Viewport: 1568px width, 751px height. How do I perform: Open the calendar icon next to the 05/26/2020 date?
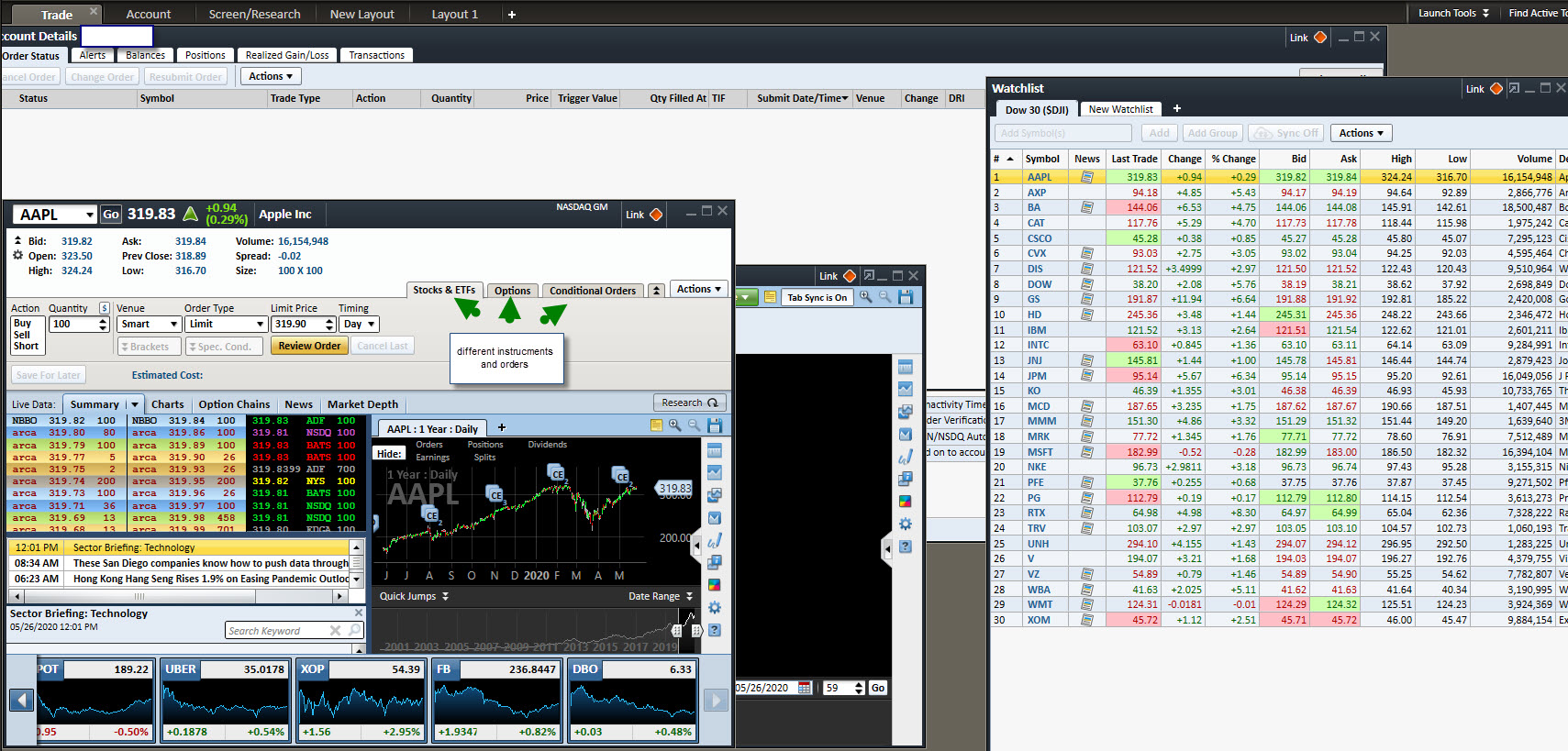pos(805,688)
